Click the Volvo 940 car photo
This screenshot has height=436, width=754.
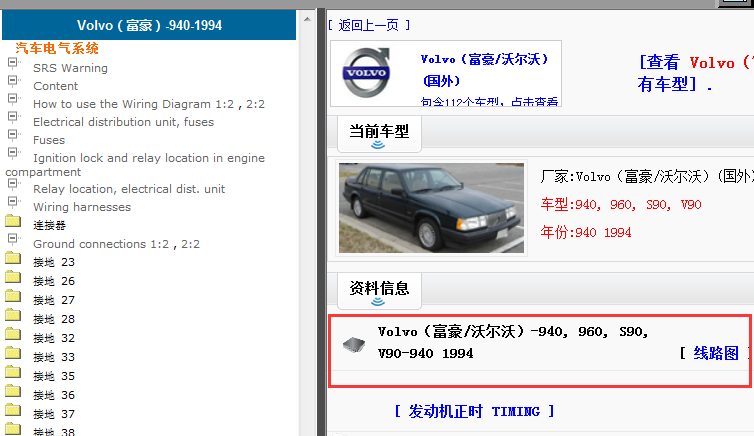[x=431, y=208]
